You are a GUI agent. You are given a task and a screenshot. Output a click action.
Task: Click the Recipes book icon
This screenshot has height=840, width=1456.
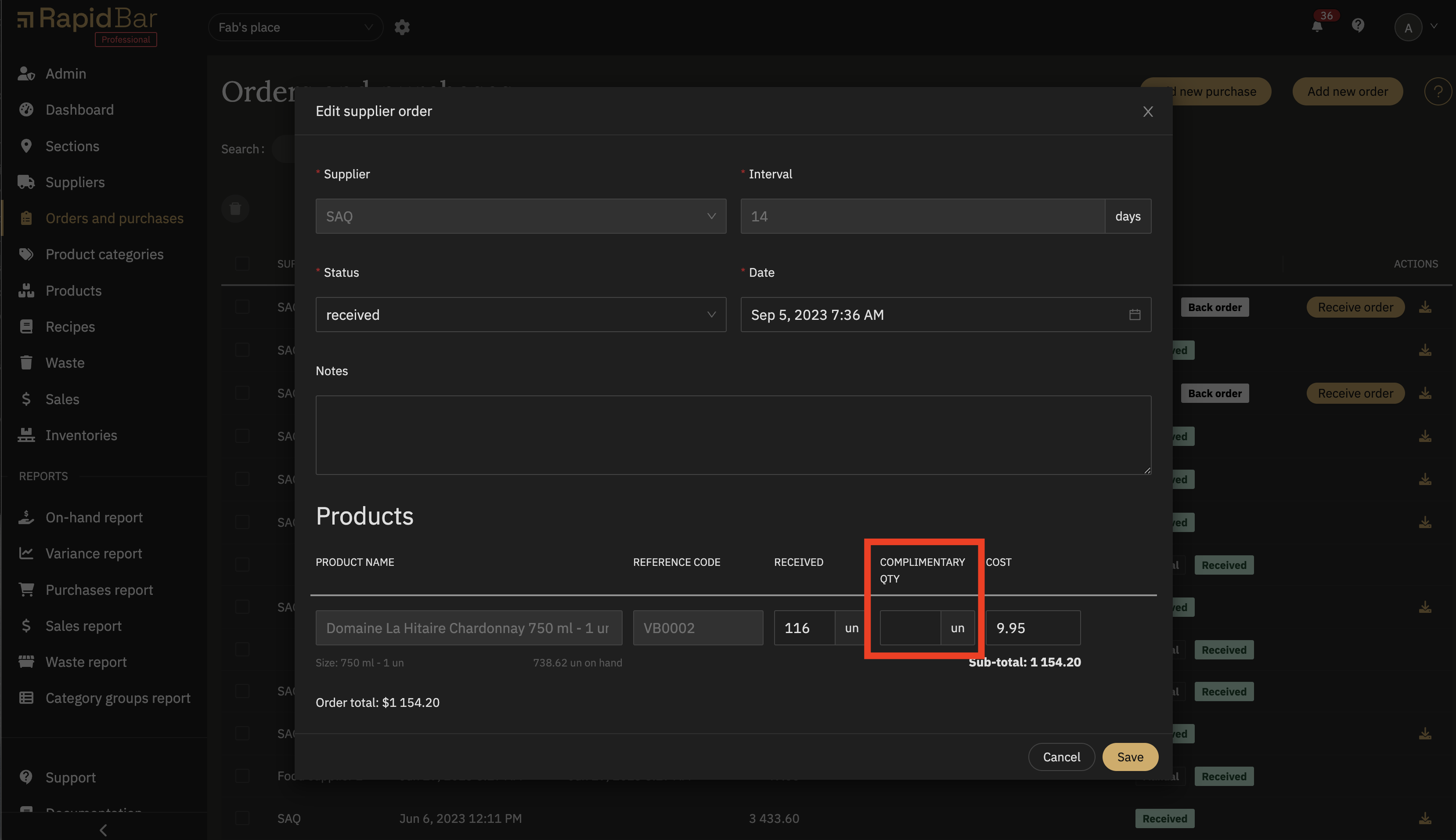(26, 326)
